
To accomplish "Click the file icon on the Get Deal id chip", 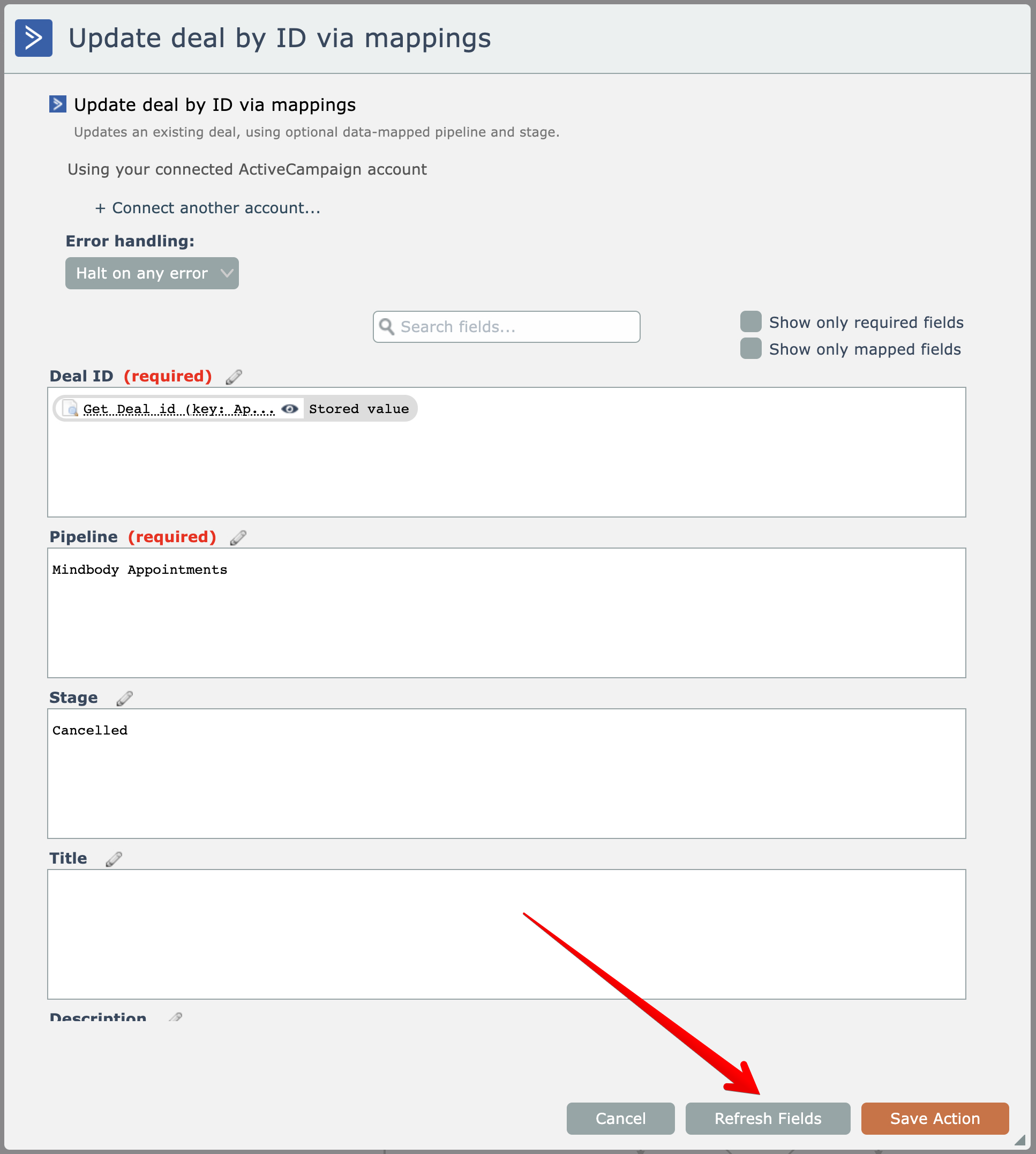I will (71, 408).
